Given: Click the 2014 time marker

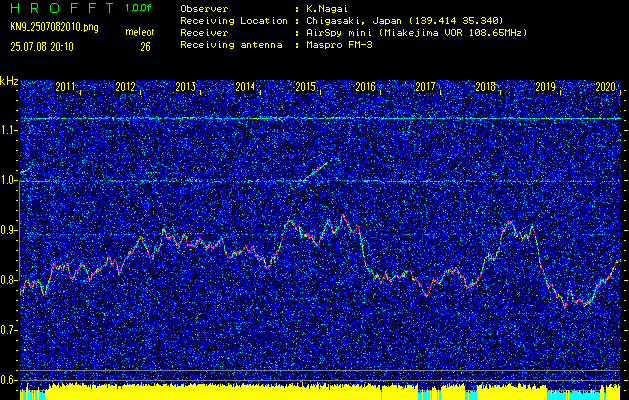Looking at the screenshot, I should tap(245, 87).
